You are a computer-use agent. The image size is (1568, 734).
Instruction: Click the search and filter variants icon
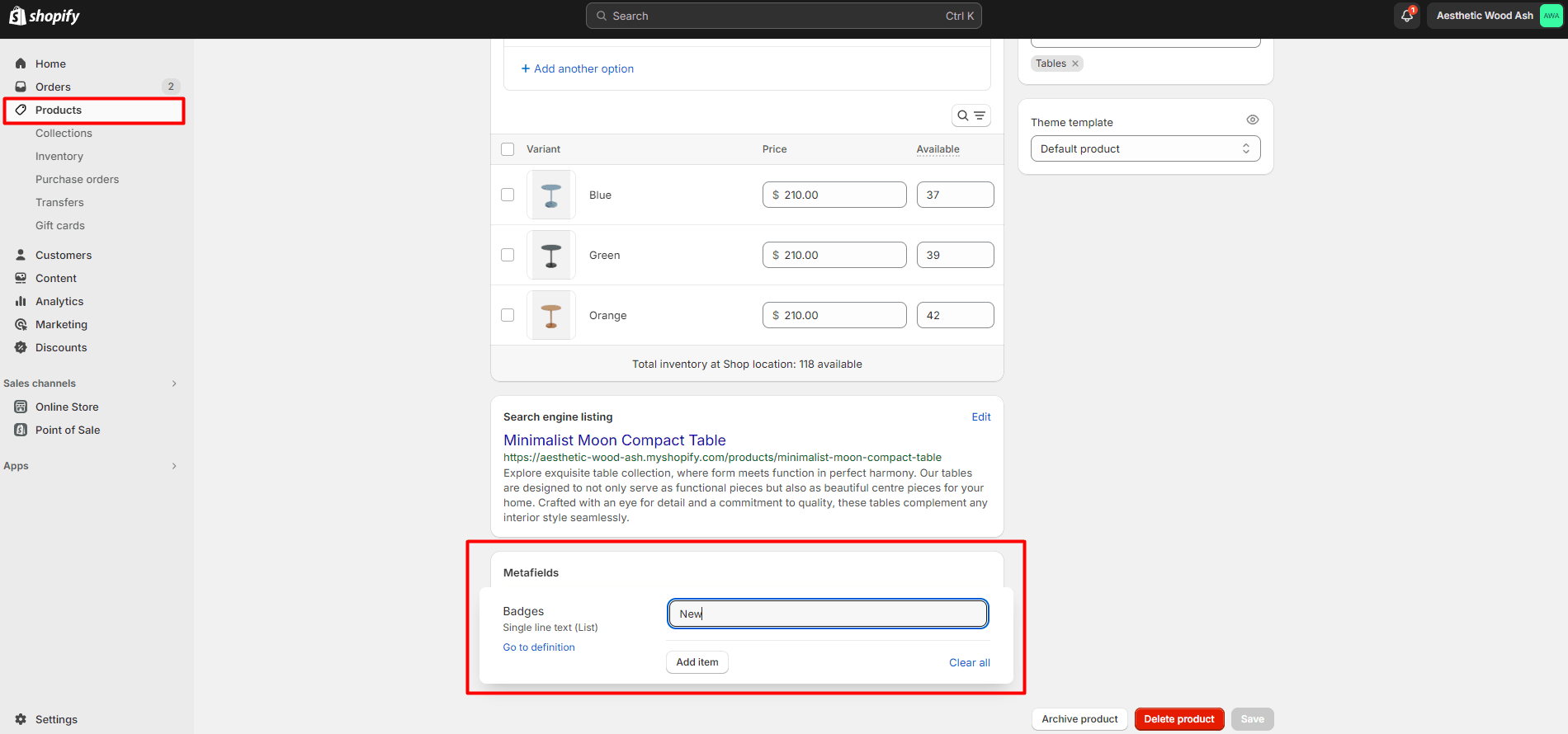[x=971, y=115]
